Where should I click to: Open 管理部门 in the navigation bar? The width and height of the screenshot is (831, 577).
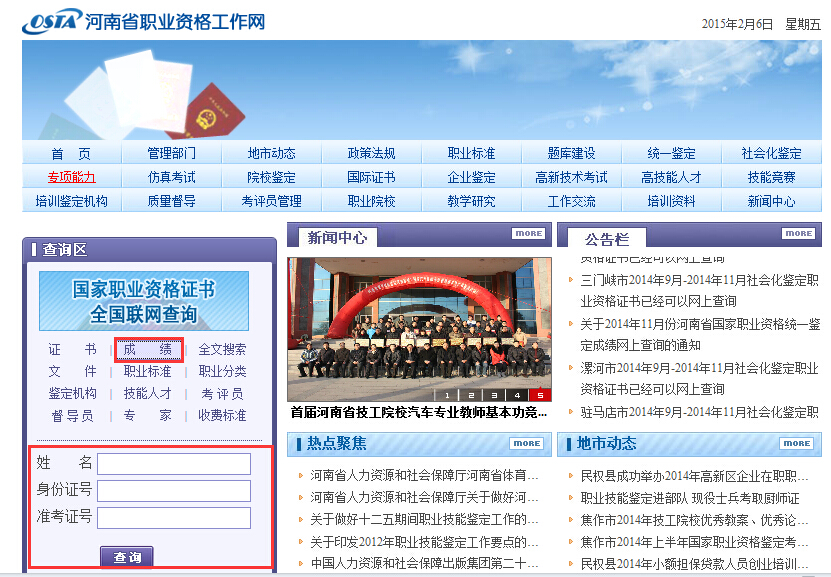pos(171,154)
